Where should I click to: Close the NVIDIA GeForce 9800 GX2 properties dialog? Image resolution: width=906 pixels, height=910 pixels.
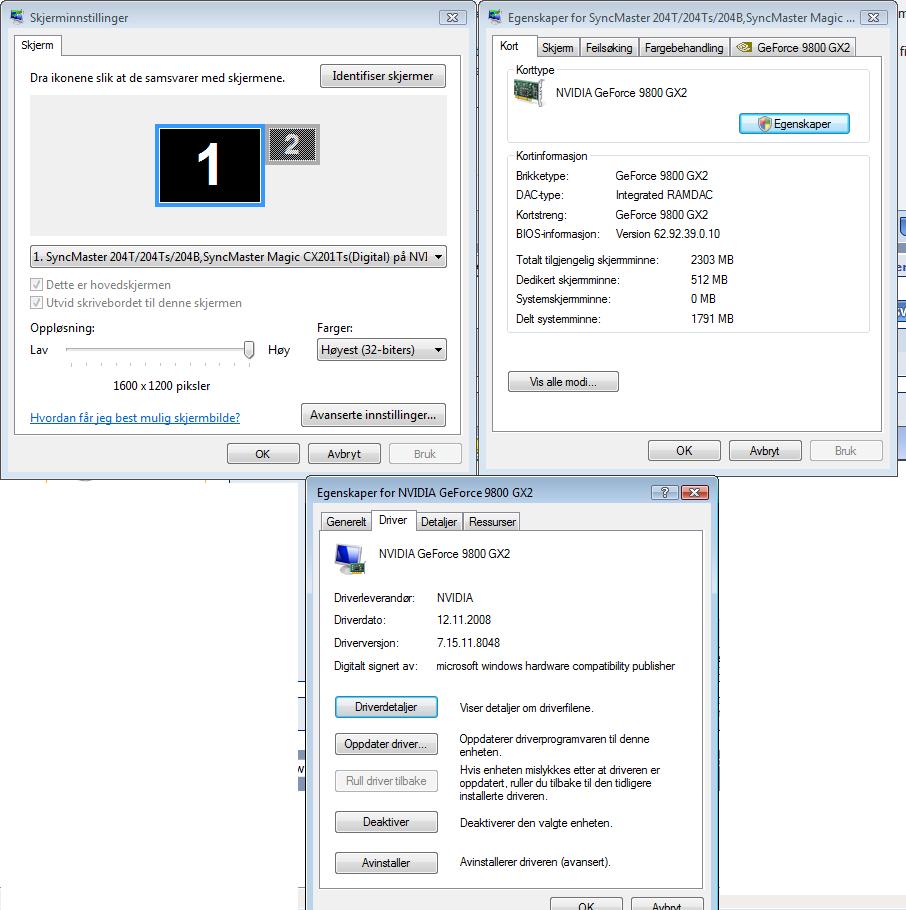pyautogui.click(x=695, y=493)
